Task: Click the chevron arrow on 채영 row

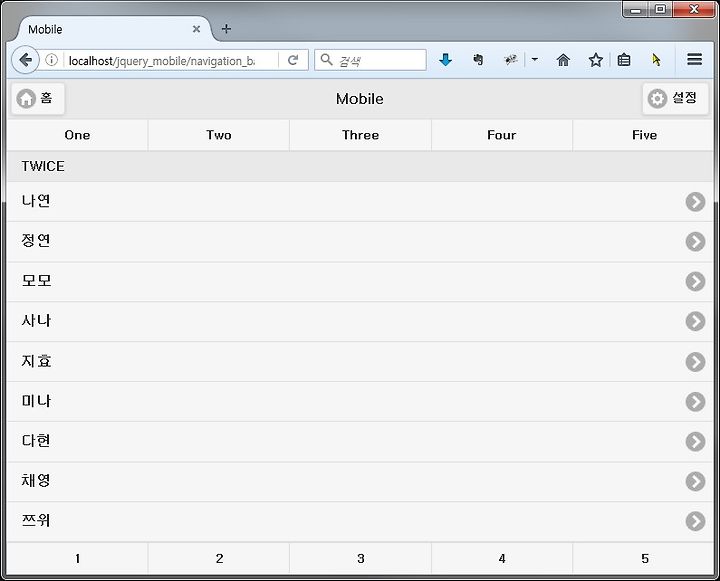Action: [695, 481]
